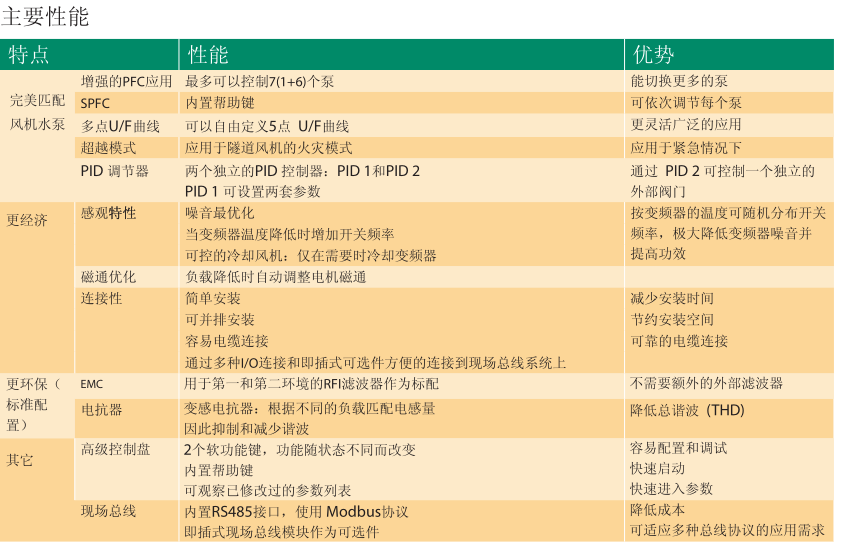Select the 增强的PFC应用 cell
This screenshot has width=842, height=544.
(126, 81)
